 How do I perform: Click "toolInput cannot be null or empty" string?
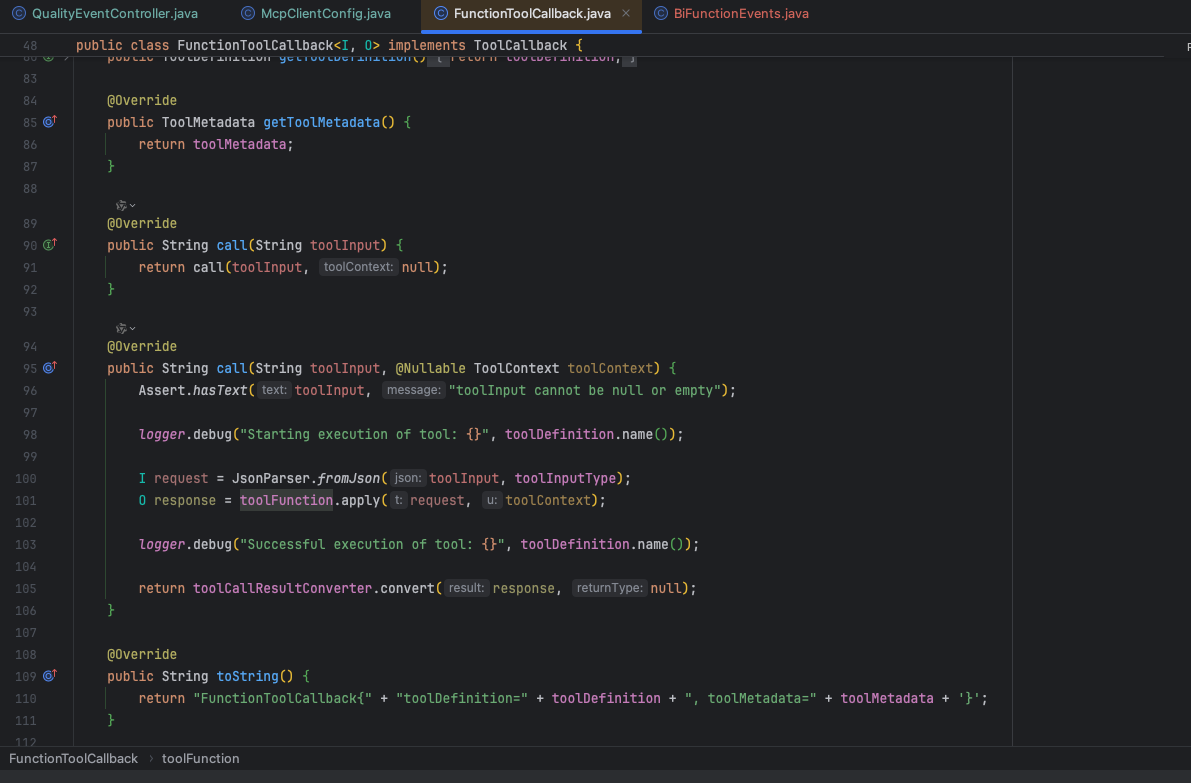pos(585,390)
